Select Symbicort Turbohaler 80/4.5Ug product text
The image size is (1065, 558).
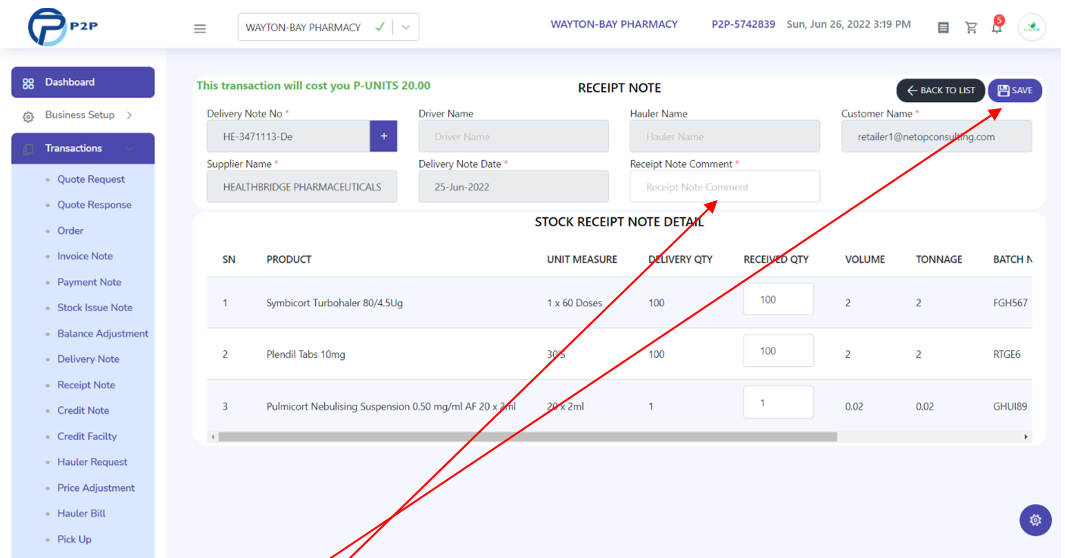coord(334,303)
